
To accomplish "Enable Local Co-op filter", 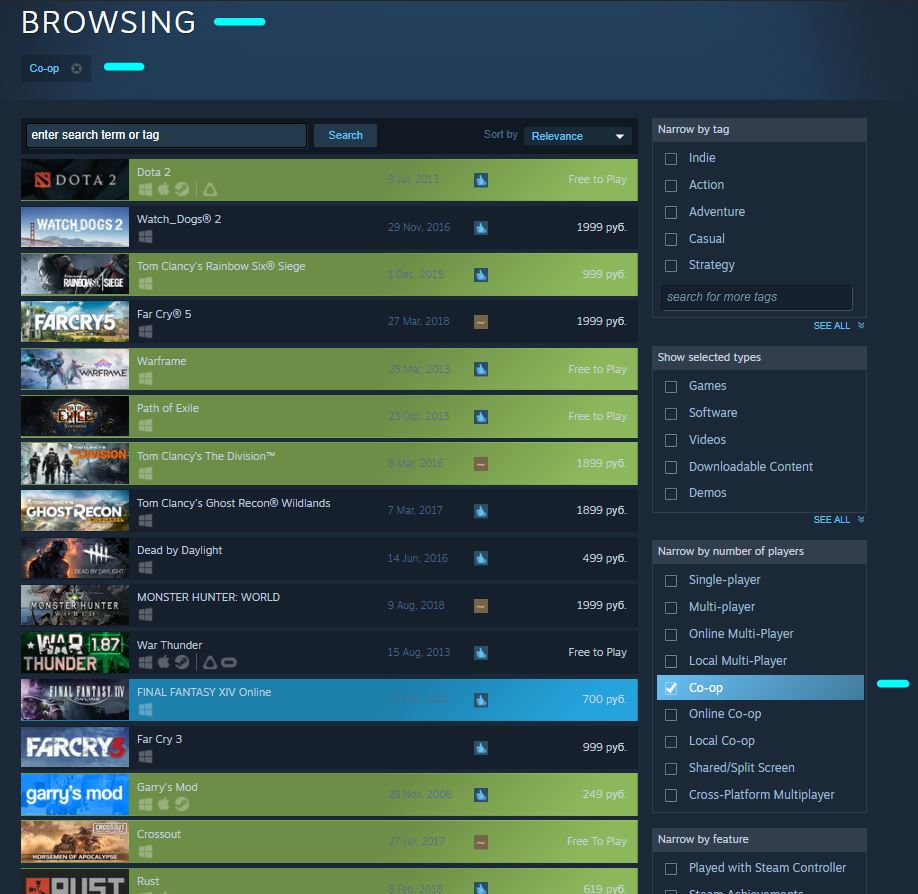I will (671, 742).
